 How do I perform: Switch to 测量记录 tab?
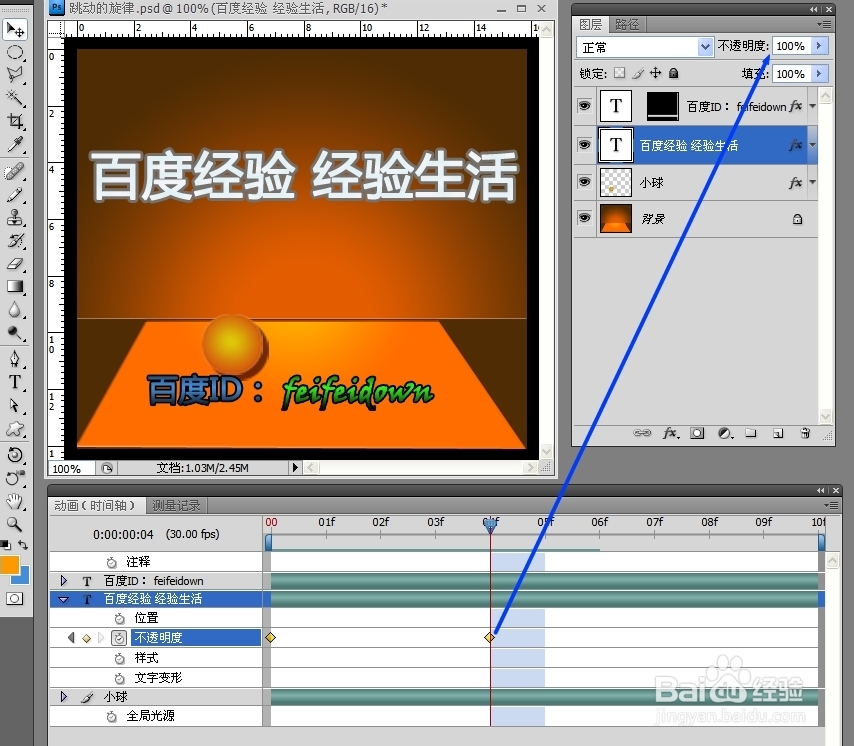[176, 505]
